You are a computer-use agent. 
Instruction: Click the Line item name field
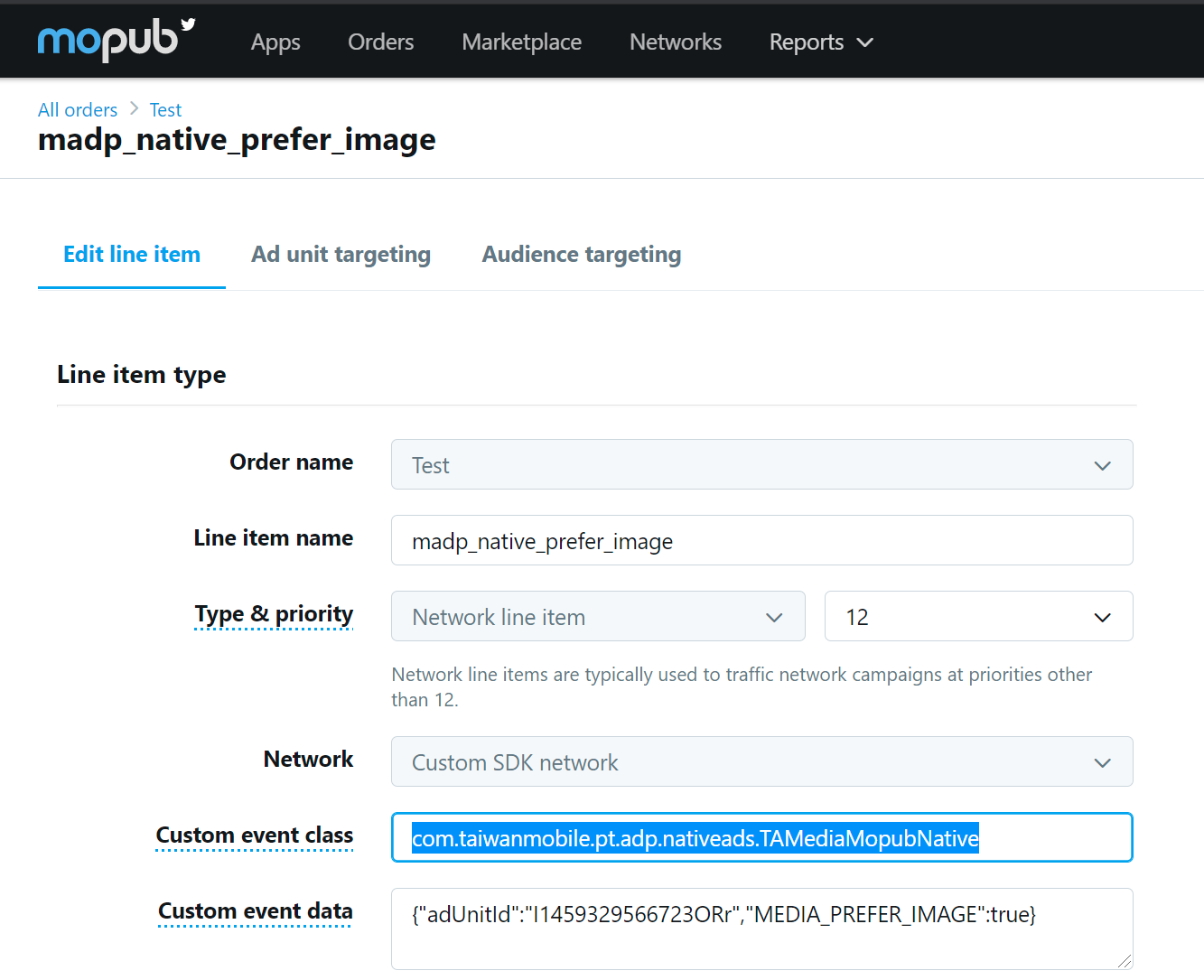pyautogui.click(x=762, y=540)
